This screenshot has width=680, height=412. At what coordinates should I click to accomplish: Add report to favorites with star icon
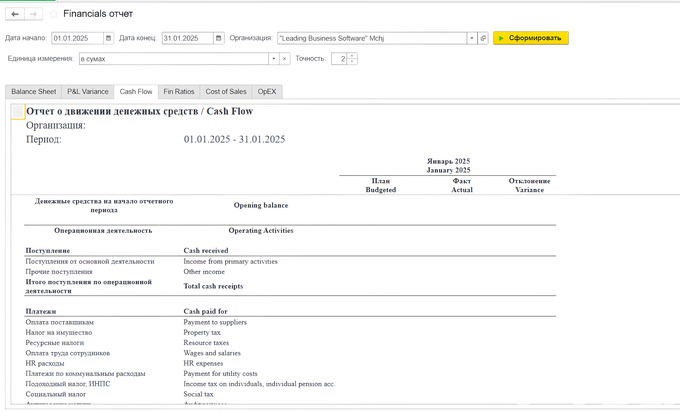click(53, 14)
